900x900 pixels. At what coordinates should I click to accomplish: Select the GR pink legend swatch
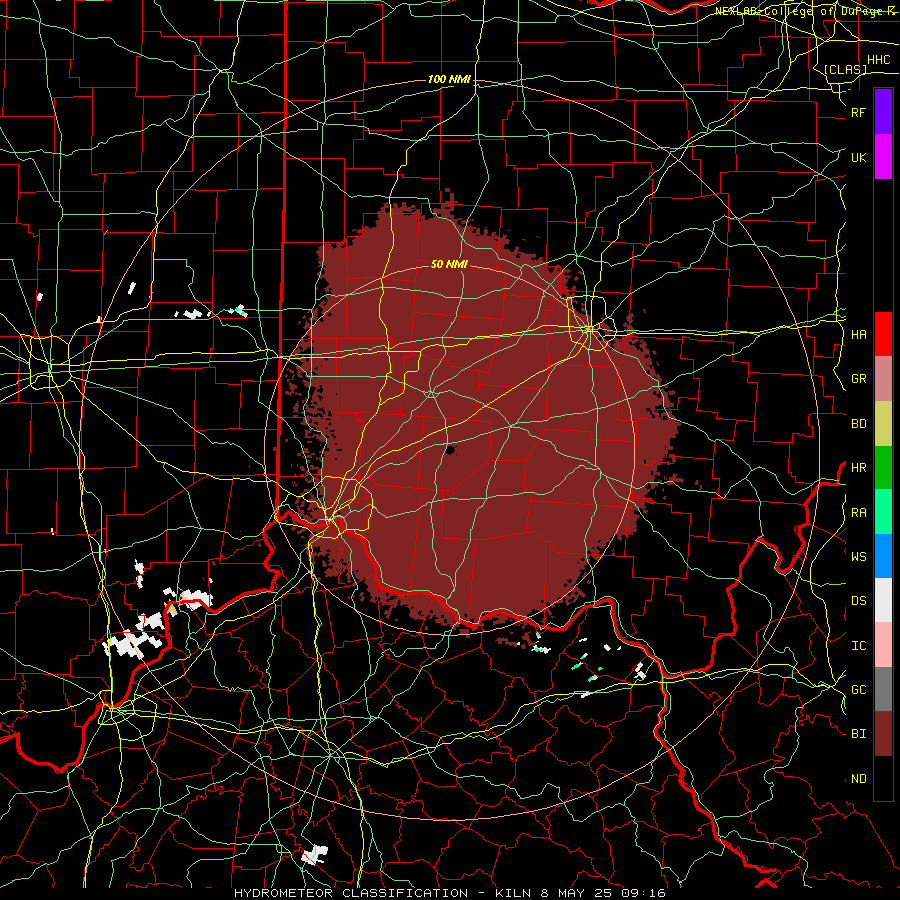tap(883, 379)
